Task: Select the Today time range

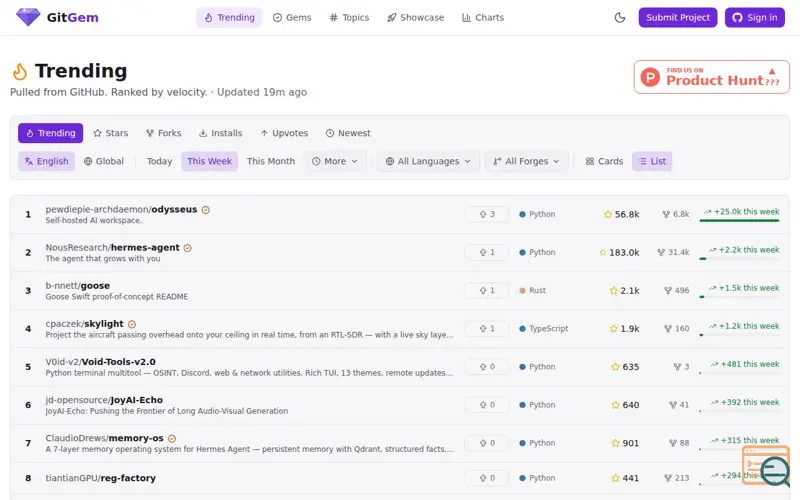Action: [x=159, y=161]
